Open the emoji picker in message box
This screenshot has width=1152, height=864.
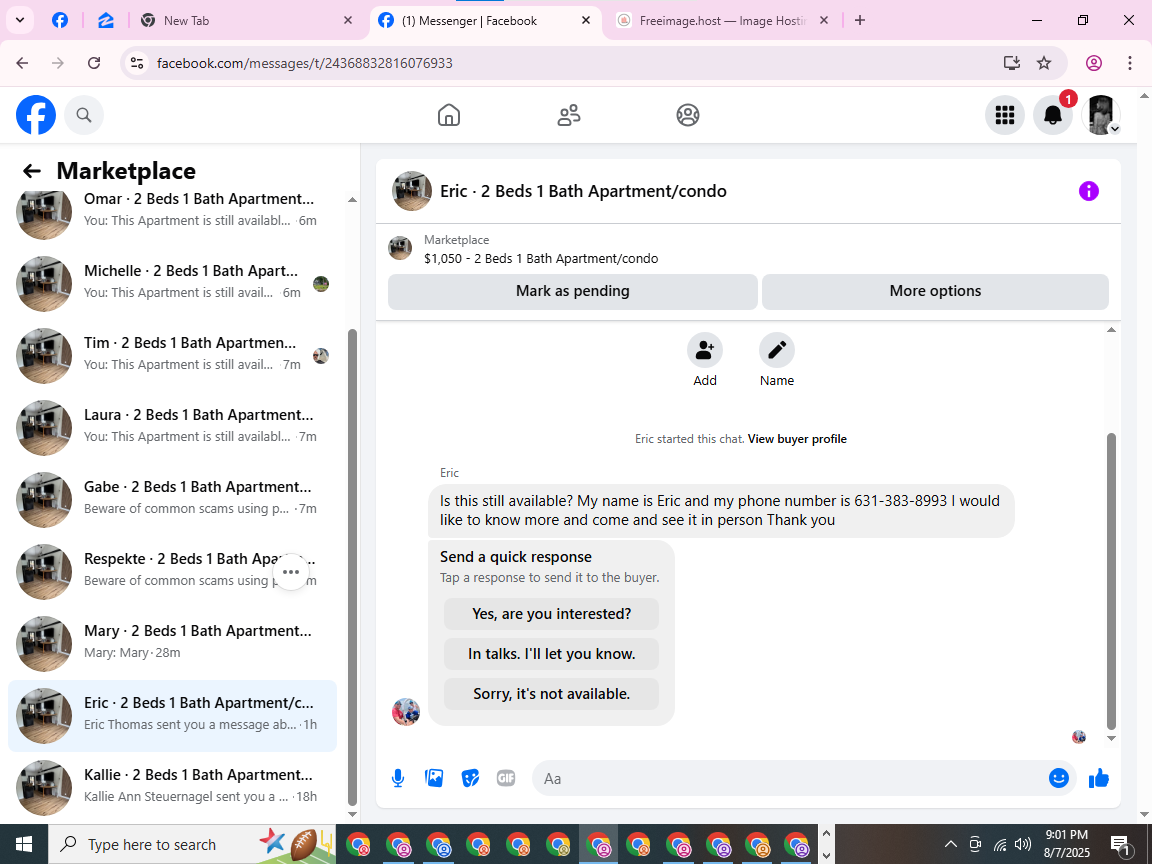click(x=1058, y=778)
